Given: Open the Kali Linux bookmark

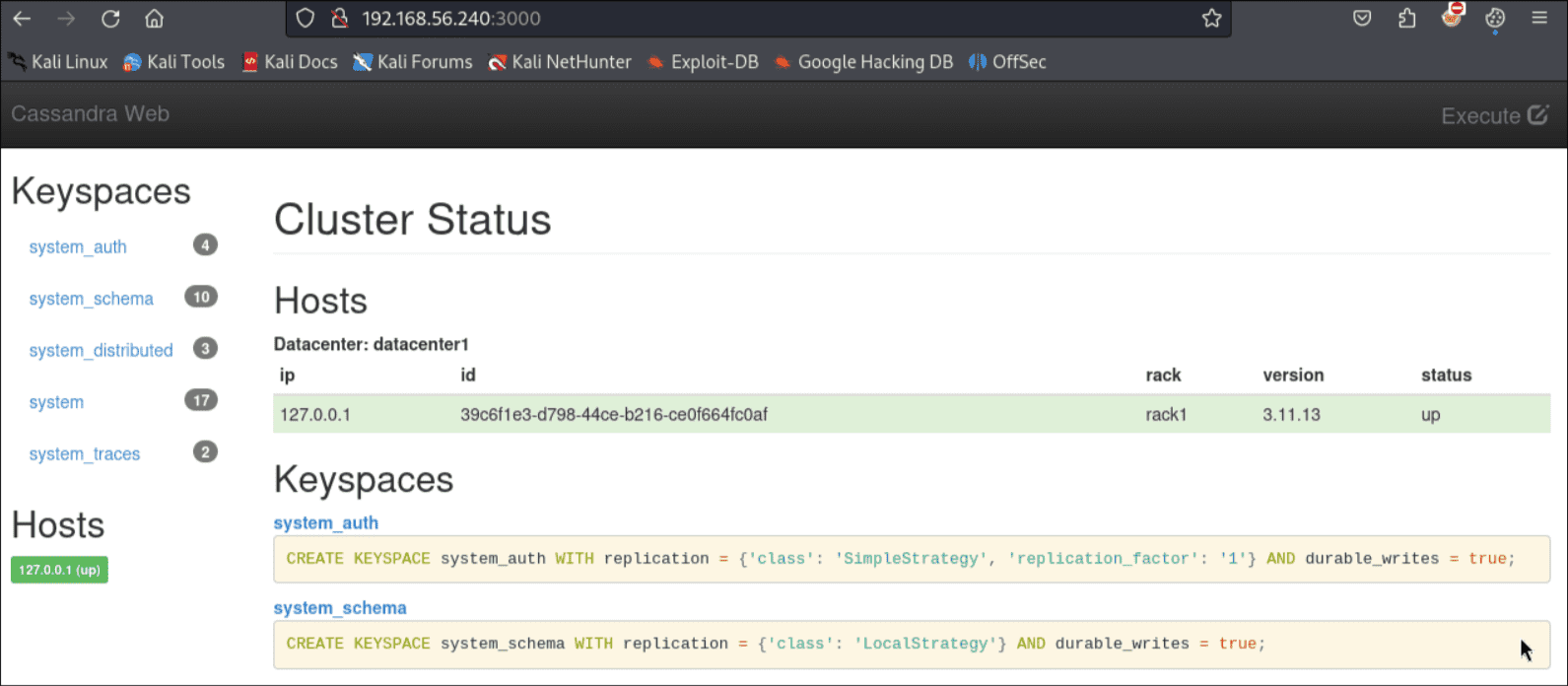Looking at the screenshot, I should coord(58,62).
